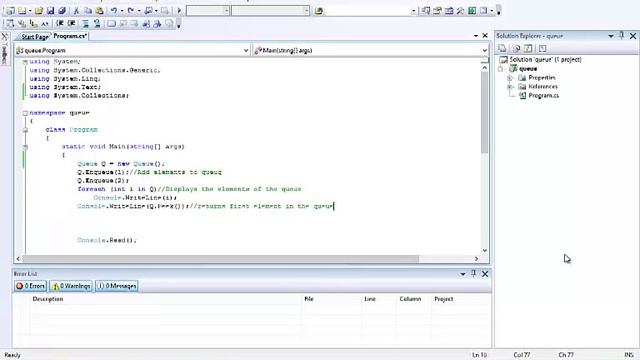Image resolution: width=640 pixels, height=360 pixels.
Task: Open Solution Explorer window position menu arrow
Action: [611, 36]
